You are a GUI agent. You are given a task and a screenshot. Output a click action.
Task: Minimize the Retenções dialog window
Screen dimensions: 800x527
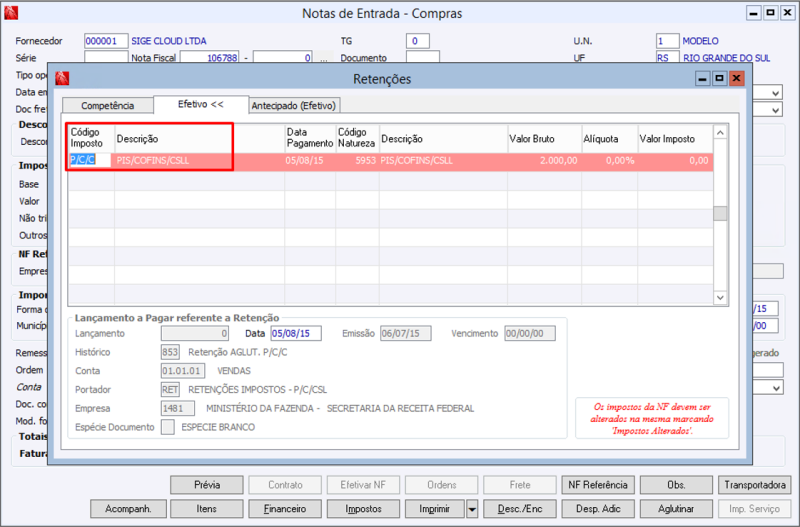point(703,79)
